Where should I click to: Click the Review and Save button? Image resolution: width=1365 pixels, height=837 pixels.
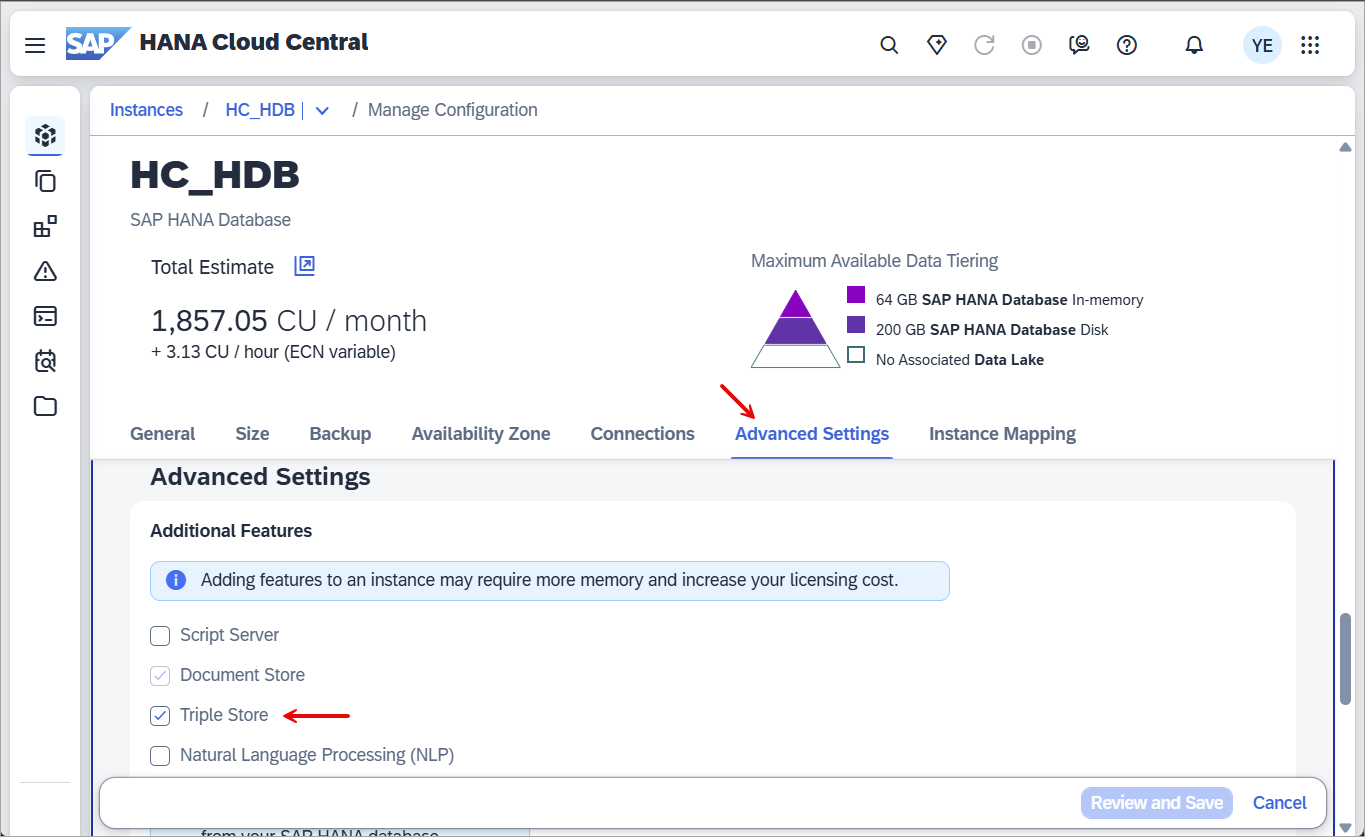pos(1157,803)
